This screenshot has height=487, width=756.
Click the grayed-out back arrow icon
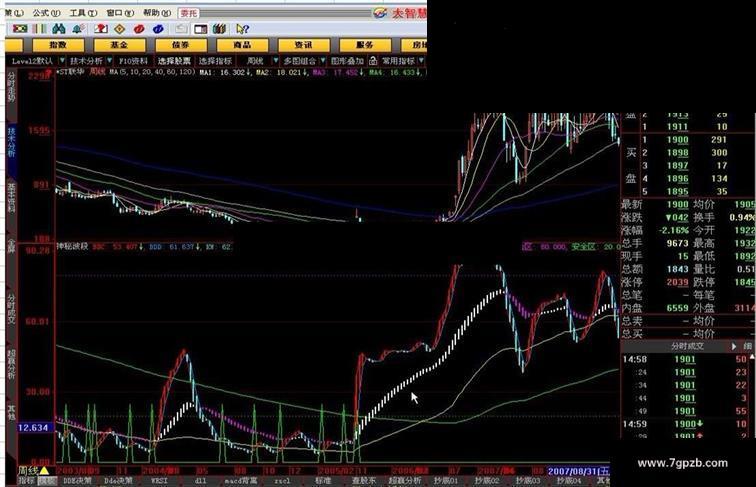click(x=181, y=29)
